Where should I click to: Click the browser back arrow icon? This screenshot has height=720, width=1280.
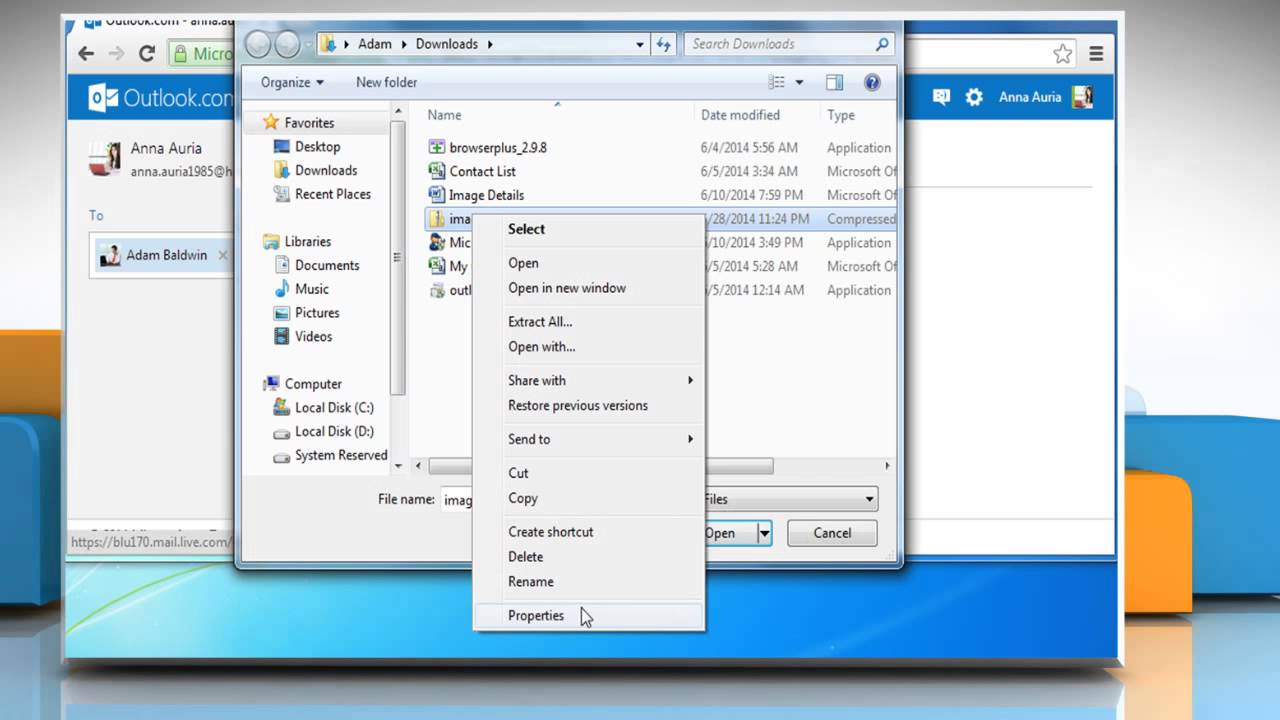pyautogui.click(x=86, y=54)
